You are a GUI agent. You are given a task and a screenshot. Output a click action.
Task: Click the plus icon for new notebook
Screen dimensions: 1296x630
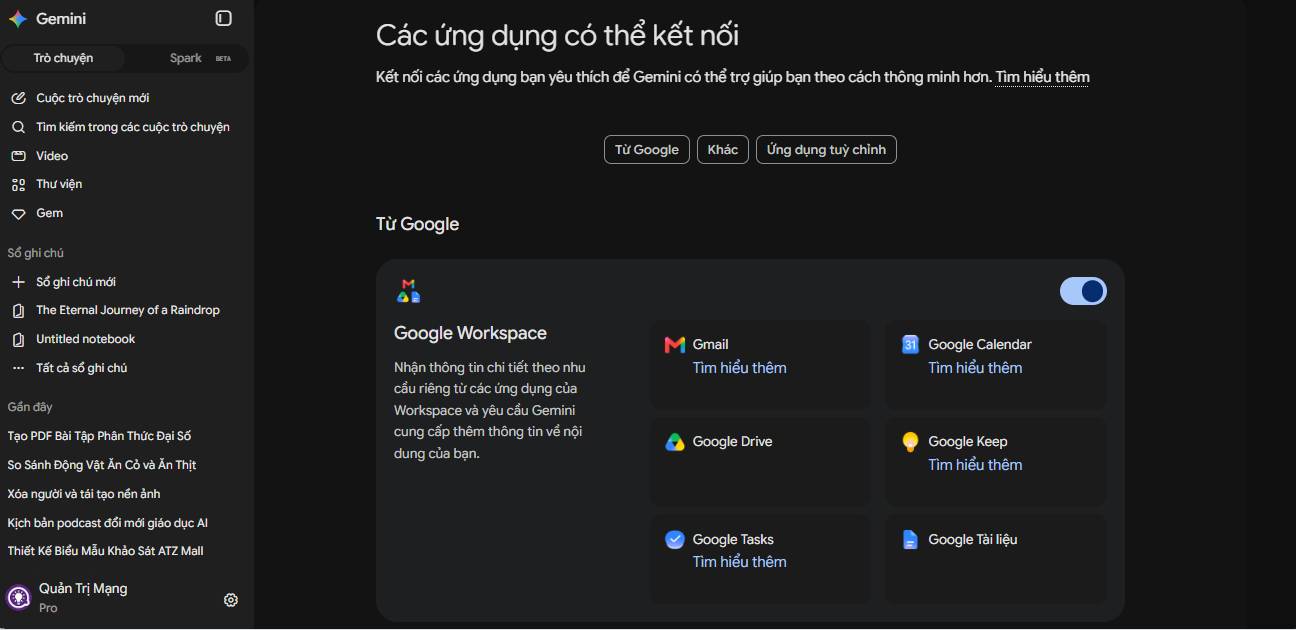18,282
